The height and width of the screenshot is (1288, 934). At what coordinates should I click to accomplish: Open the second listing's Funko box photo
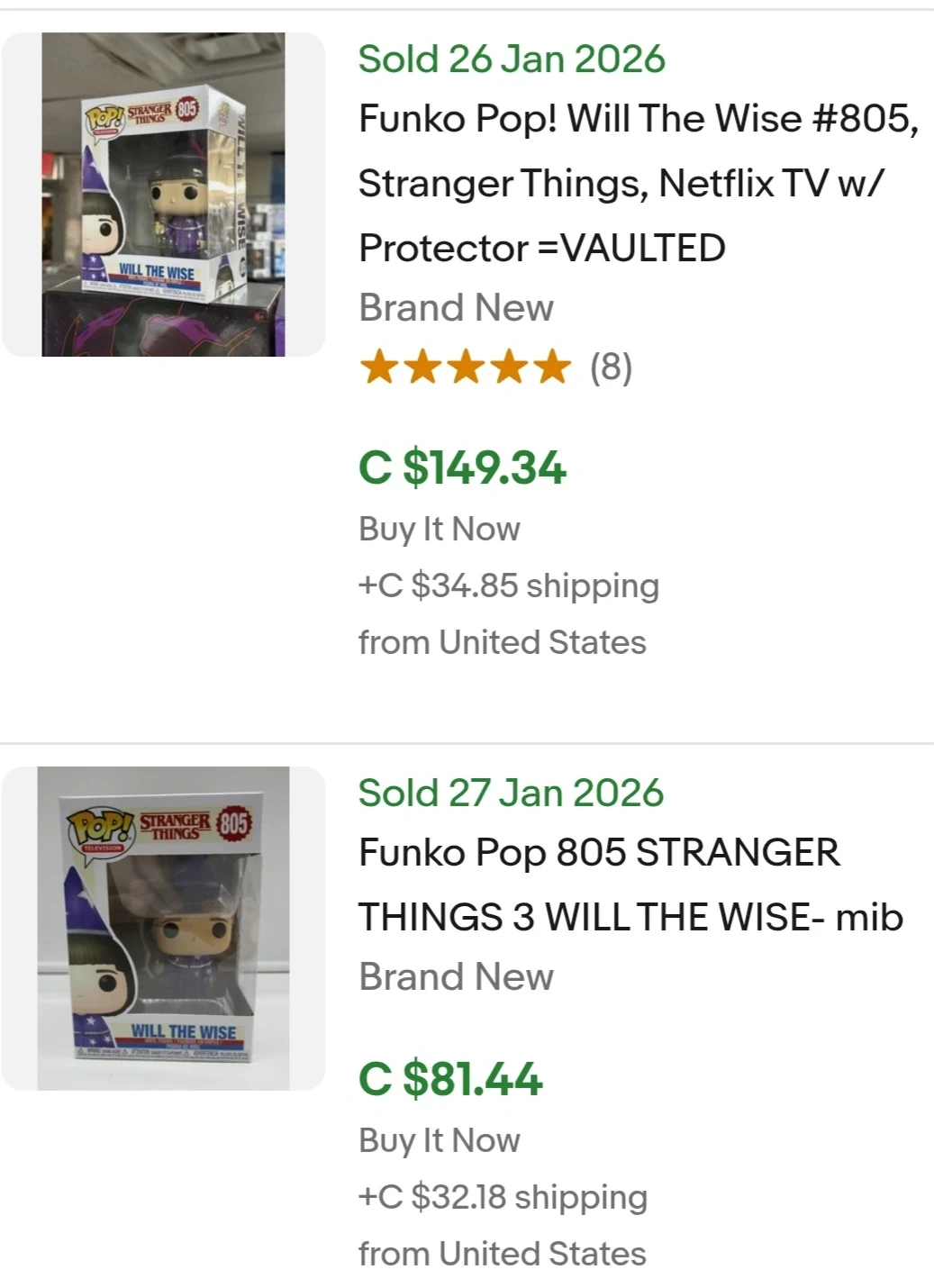click(x=163, y=929)
